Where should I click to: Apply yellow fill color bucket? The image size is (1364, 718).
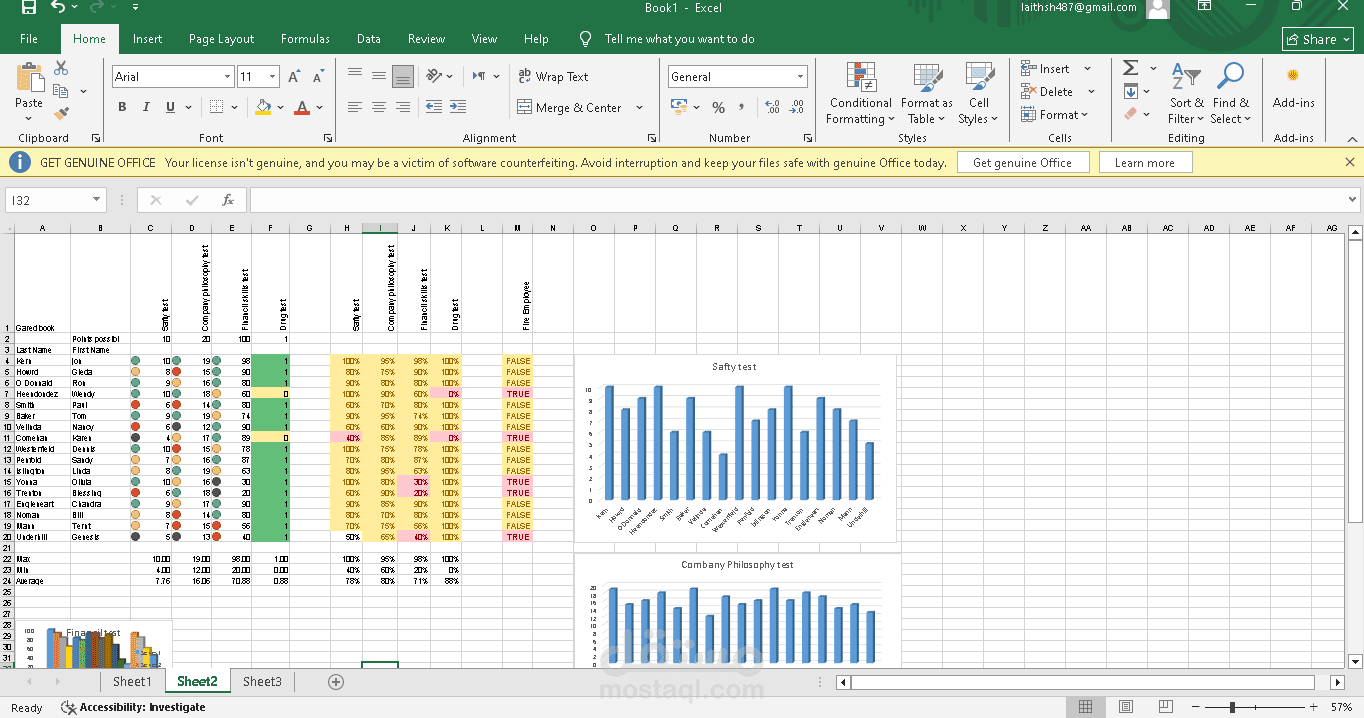point(263,107)
